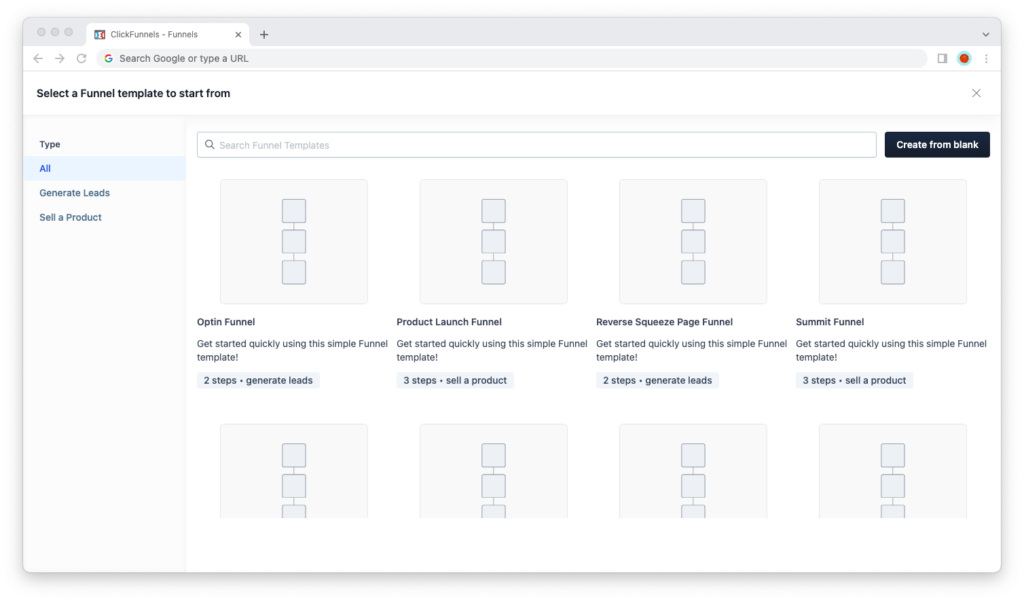Screen dimensions: 1024x601
Task: Select the Product Launch Funnel thumbnail
Action: pyautogui.click(x=494, y=242)
